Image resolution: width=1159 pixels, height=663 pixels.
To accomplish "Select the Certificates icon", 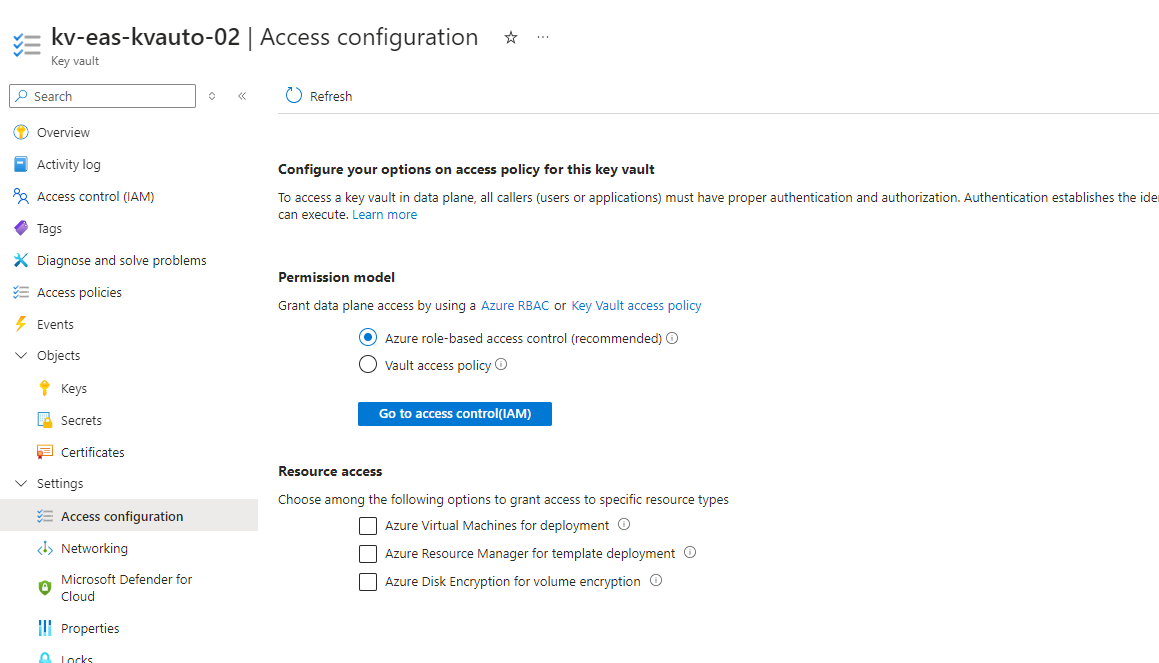I will [x=45, y=452].
